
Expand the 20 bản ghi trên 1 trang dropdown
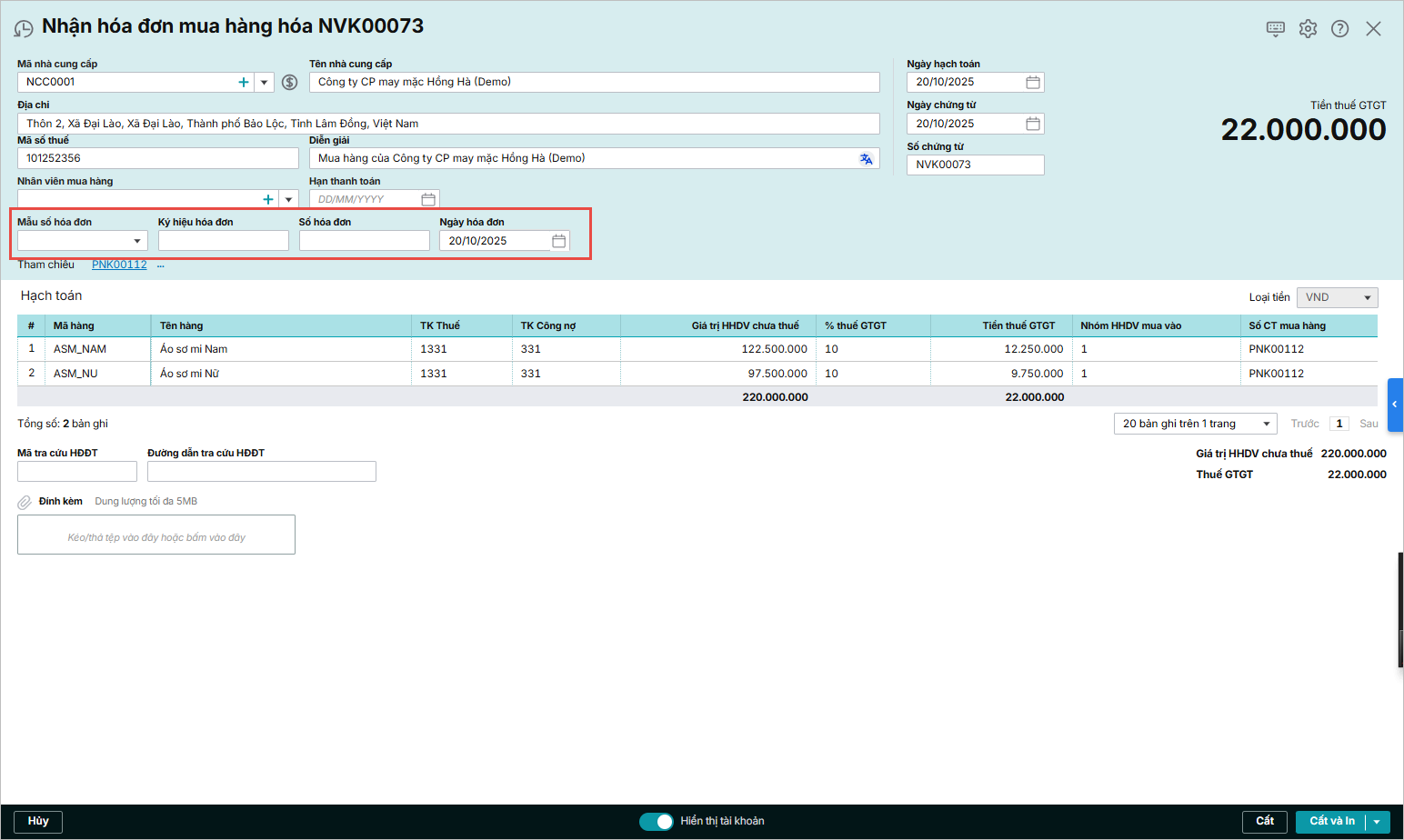coord(1267,425)
